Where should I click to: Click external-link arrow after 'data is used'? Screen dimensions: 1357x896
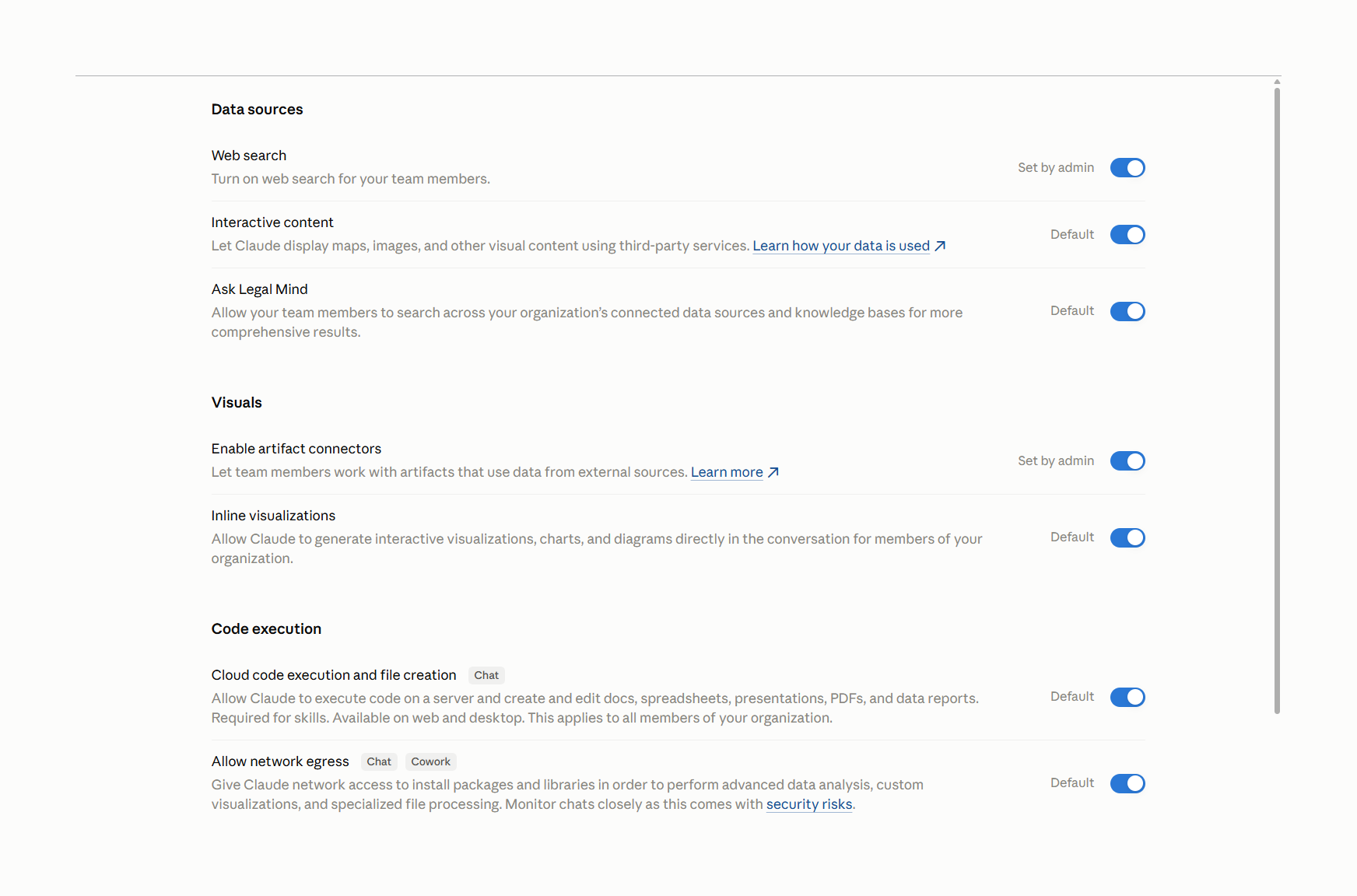coord(940,246)
